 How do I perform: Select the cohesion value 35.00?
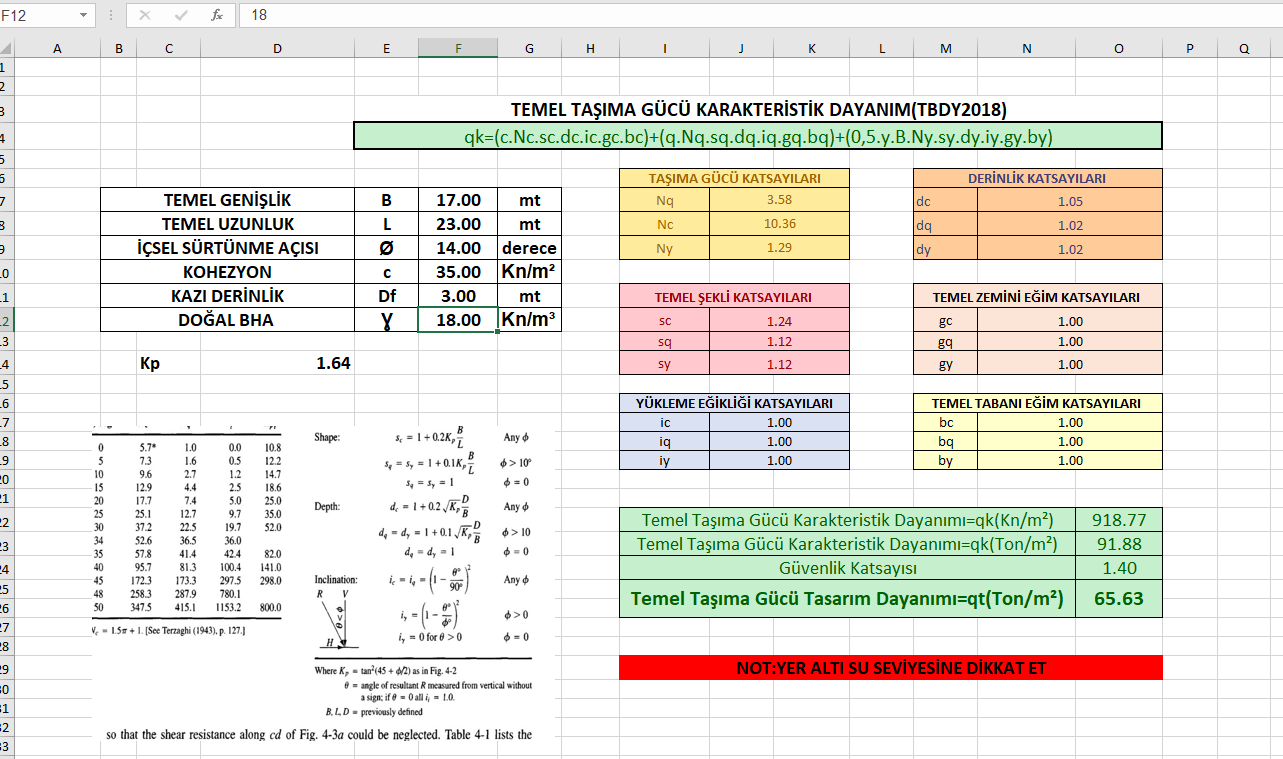(x=458, y=272)
